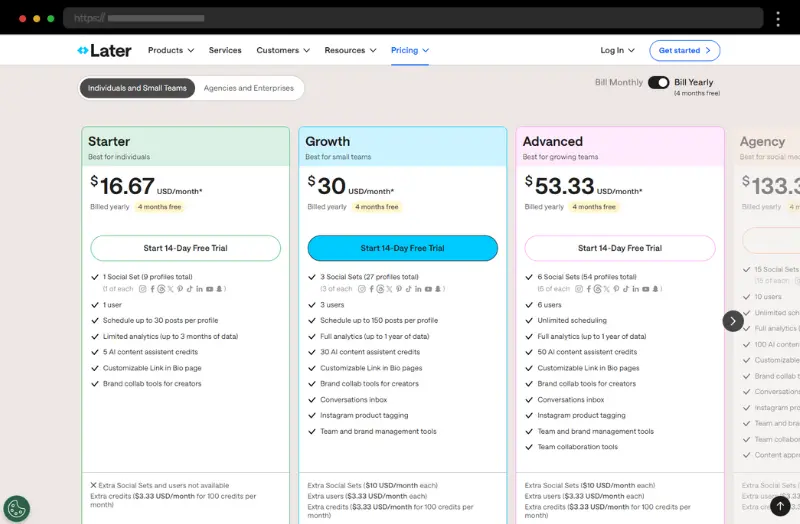Click the Bill Monthly label

(619, 82)
